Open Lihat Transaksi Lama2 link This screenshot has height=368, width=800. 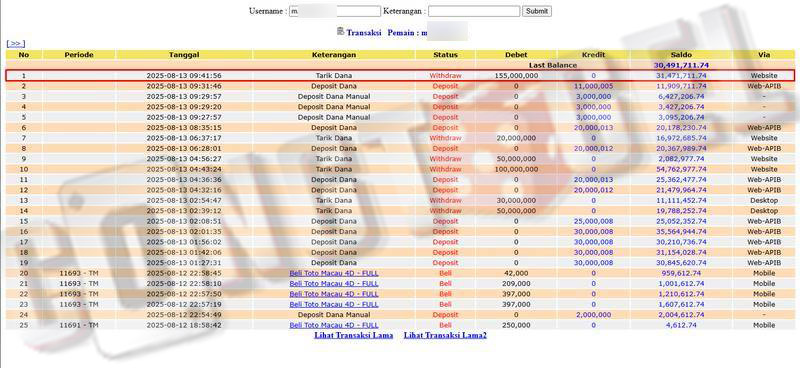445,335
